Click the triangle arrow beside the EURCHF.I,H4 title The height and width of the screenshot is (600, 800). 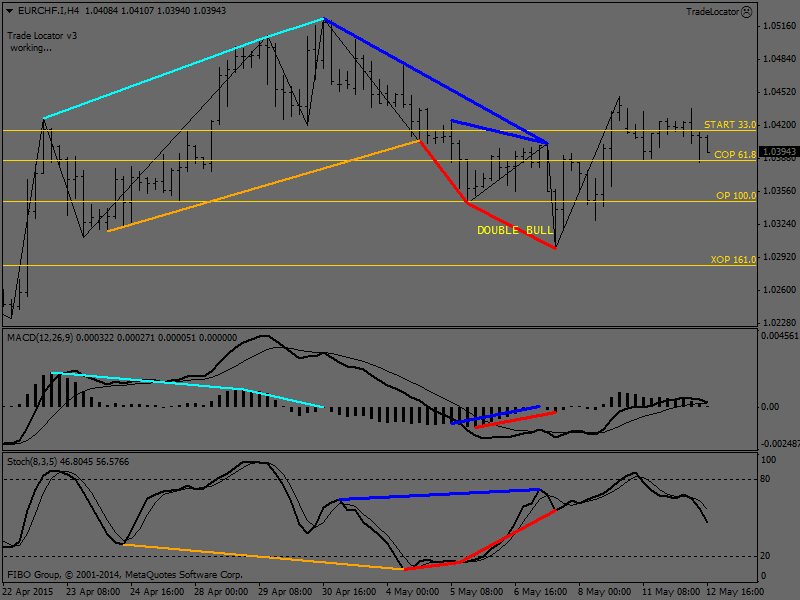(10, 11)
